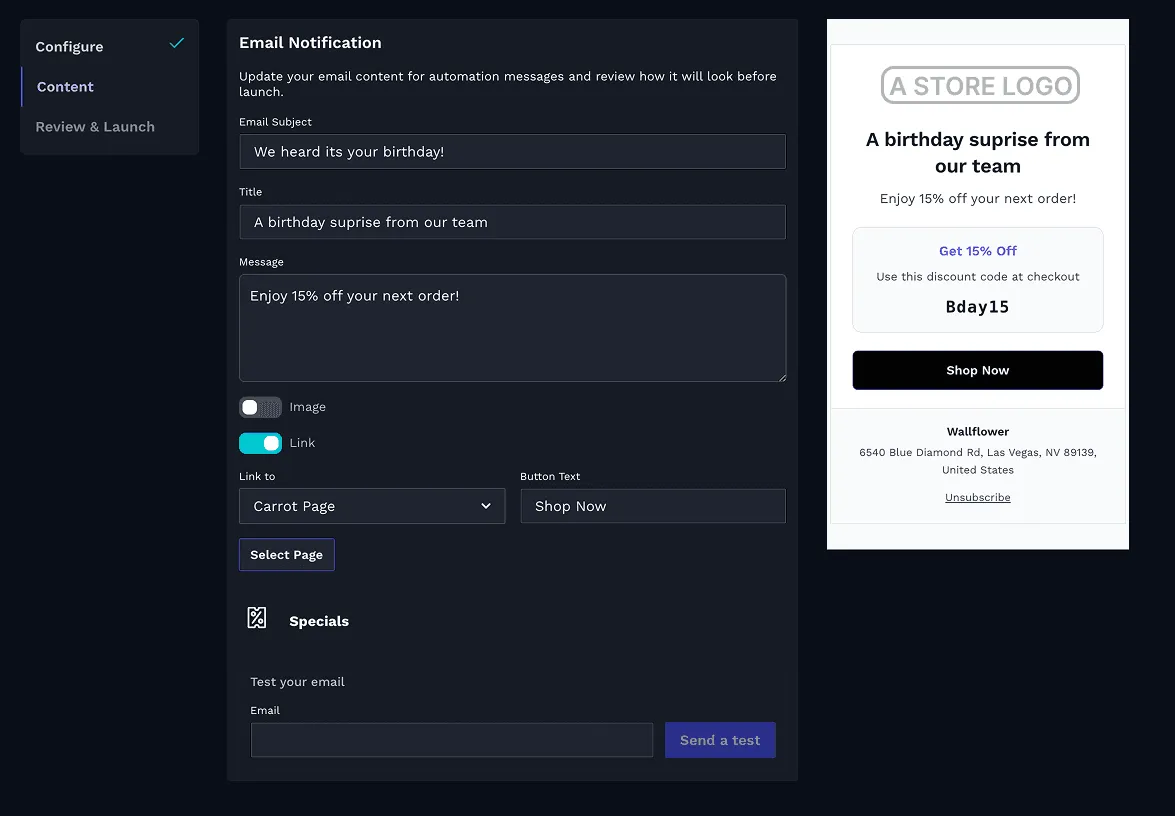This screenshot has height=816, width=1175.
Task: Click Shop Now button in email preview
Action: tap(977, 370)
